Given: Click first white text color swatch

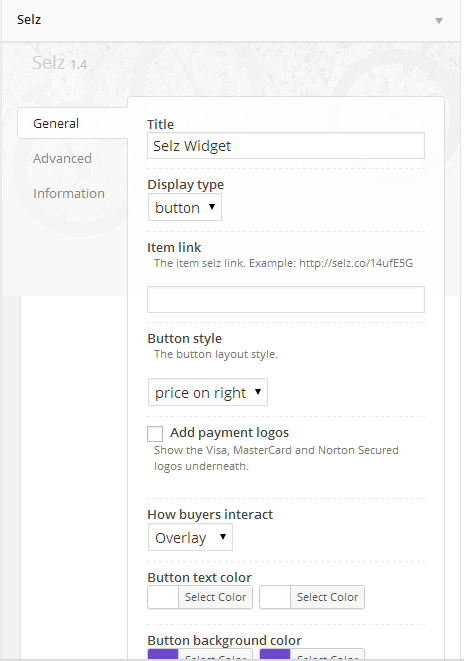Looking at the screenshot, I should click(163, 597).
